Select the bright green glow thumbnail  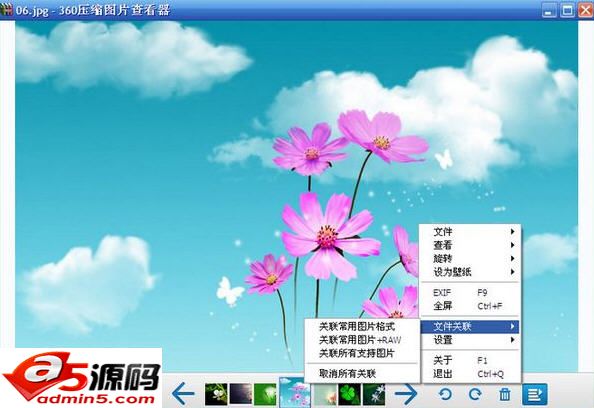tap(265, 394)
